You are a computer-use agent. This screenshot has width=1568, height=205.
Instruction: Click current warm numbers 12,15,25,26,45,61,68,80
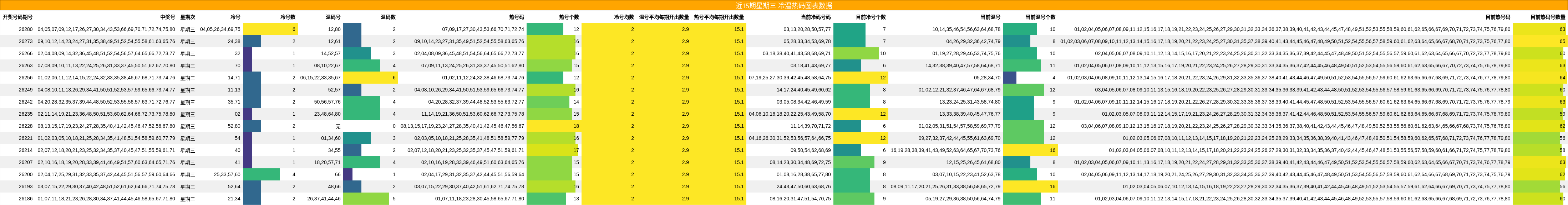[973, 162]
